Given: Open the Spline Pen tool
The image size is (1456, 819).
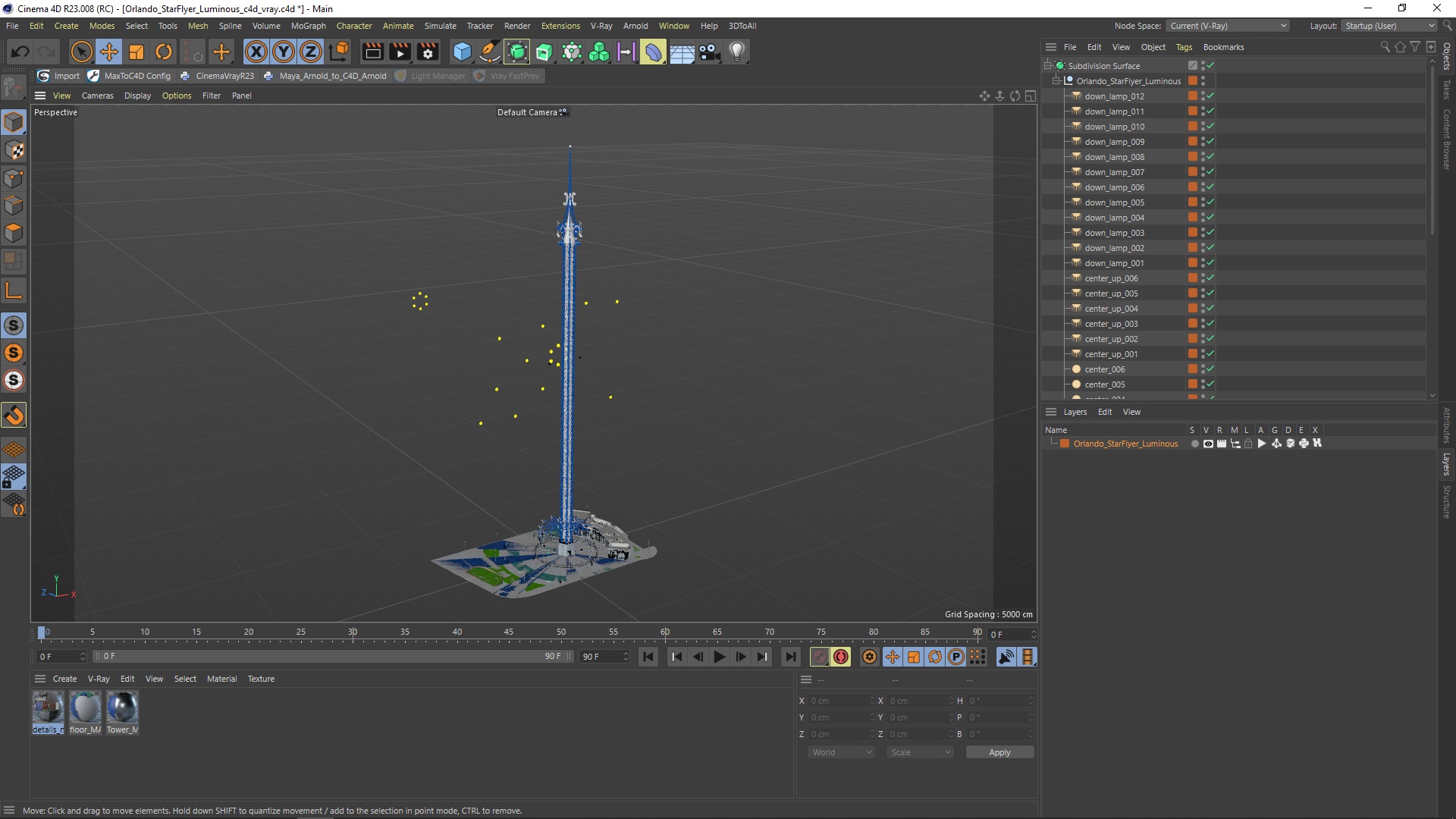Looking at the screenshot, I should tap(490, 52).
